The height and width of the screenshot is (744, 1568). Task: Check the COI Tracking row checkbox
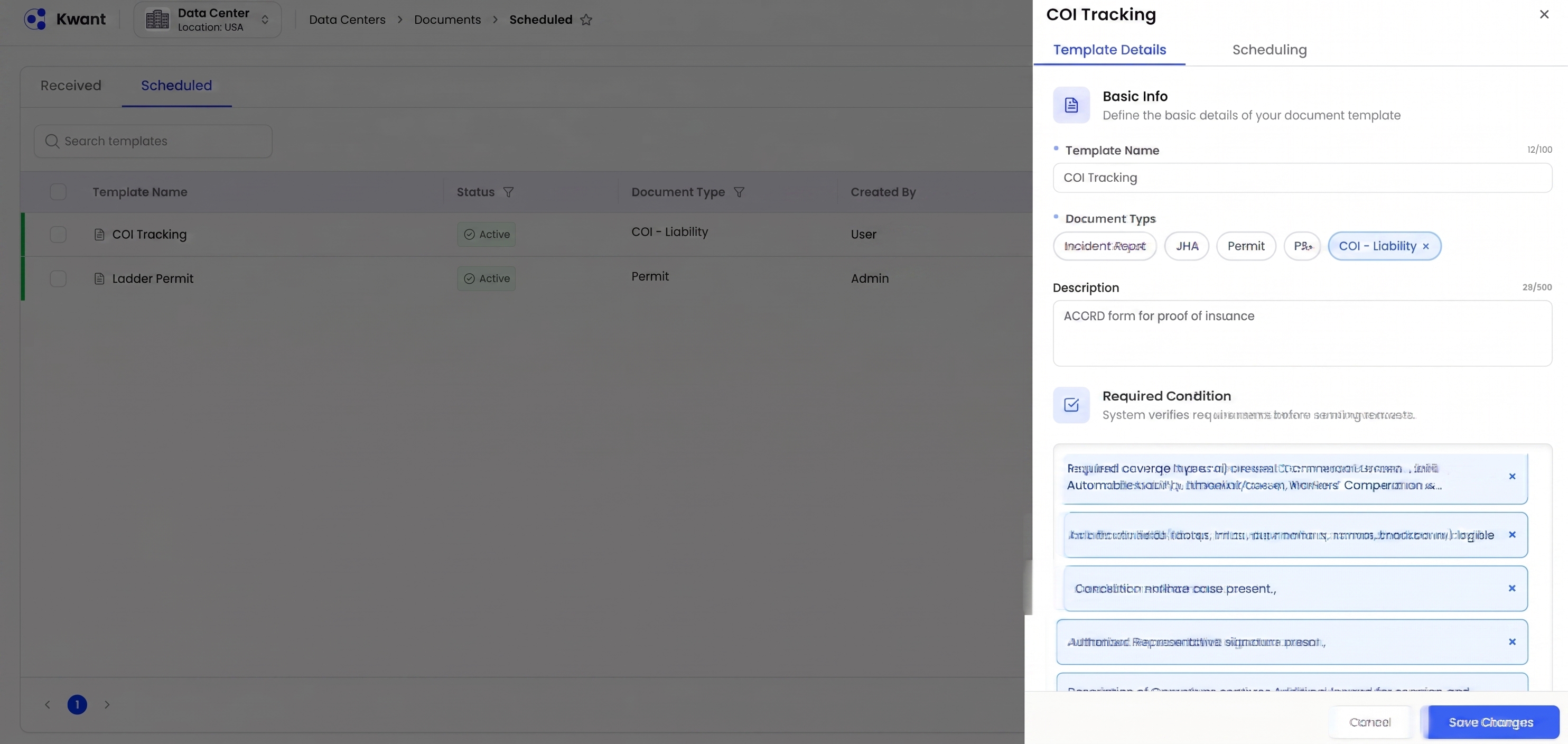point(58,235)
